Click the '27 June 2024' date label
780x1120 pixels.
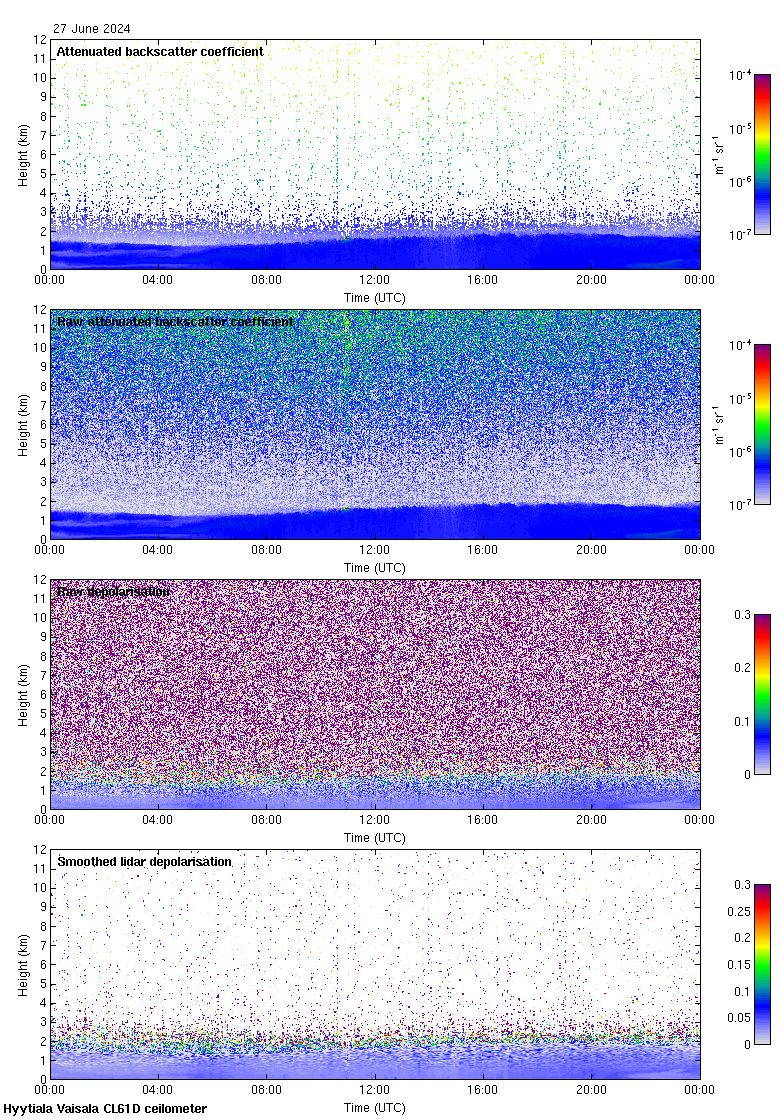pos(91,29)
